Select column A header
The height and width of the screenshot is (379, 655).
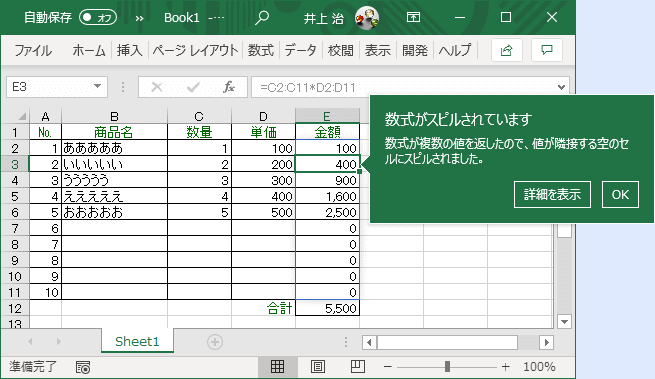[45, 116]
